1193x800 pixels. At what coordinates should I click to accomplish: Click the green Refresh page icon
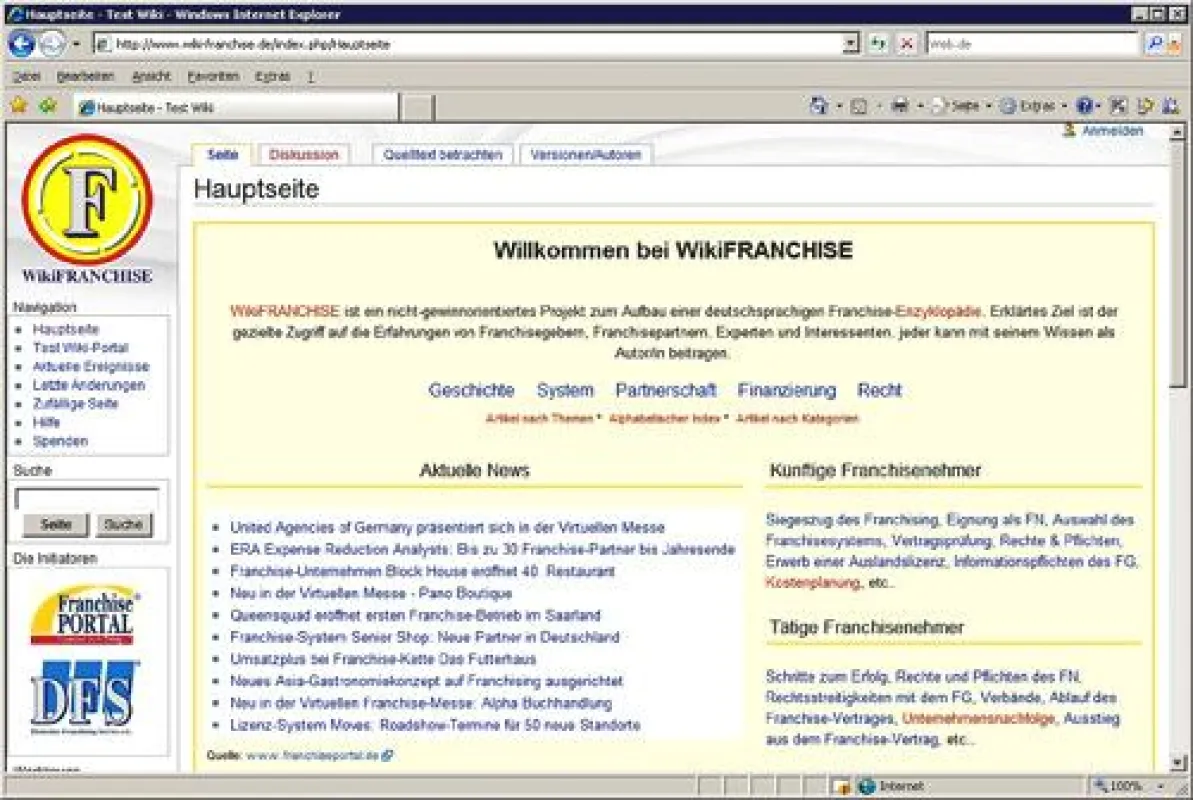[879, 44]
